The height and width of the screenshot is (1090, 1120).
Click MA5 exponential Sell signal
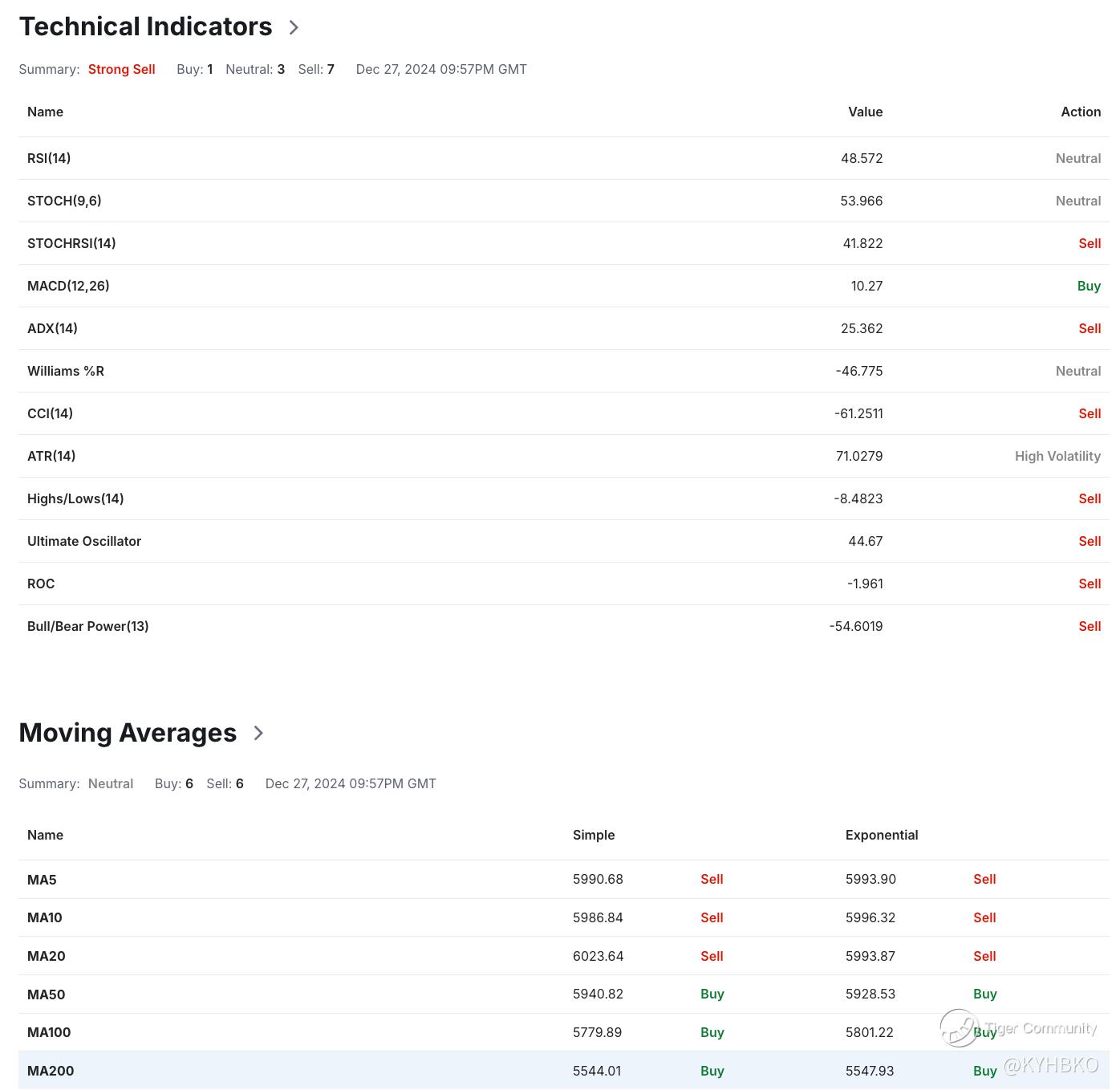pos(984,879)
